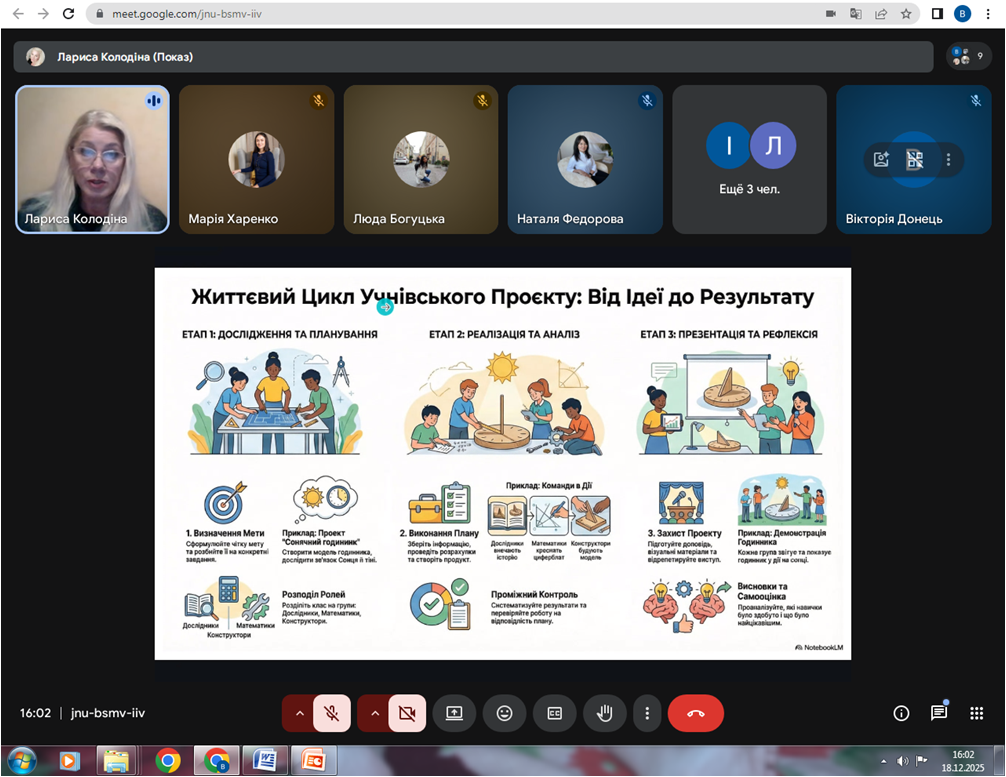Click the red leave call button

695,713
